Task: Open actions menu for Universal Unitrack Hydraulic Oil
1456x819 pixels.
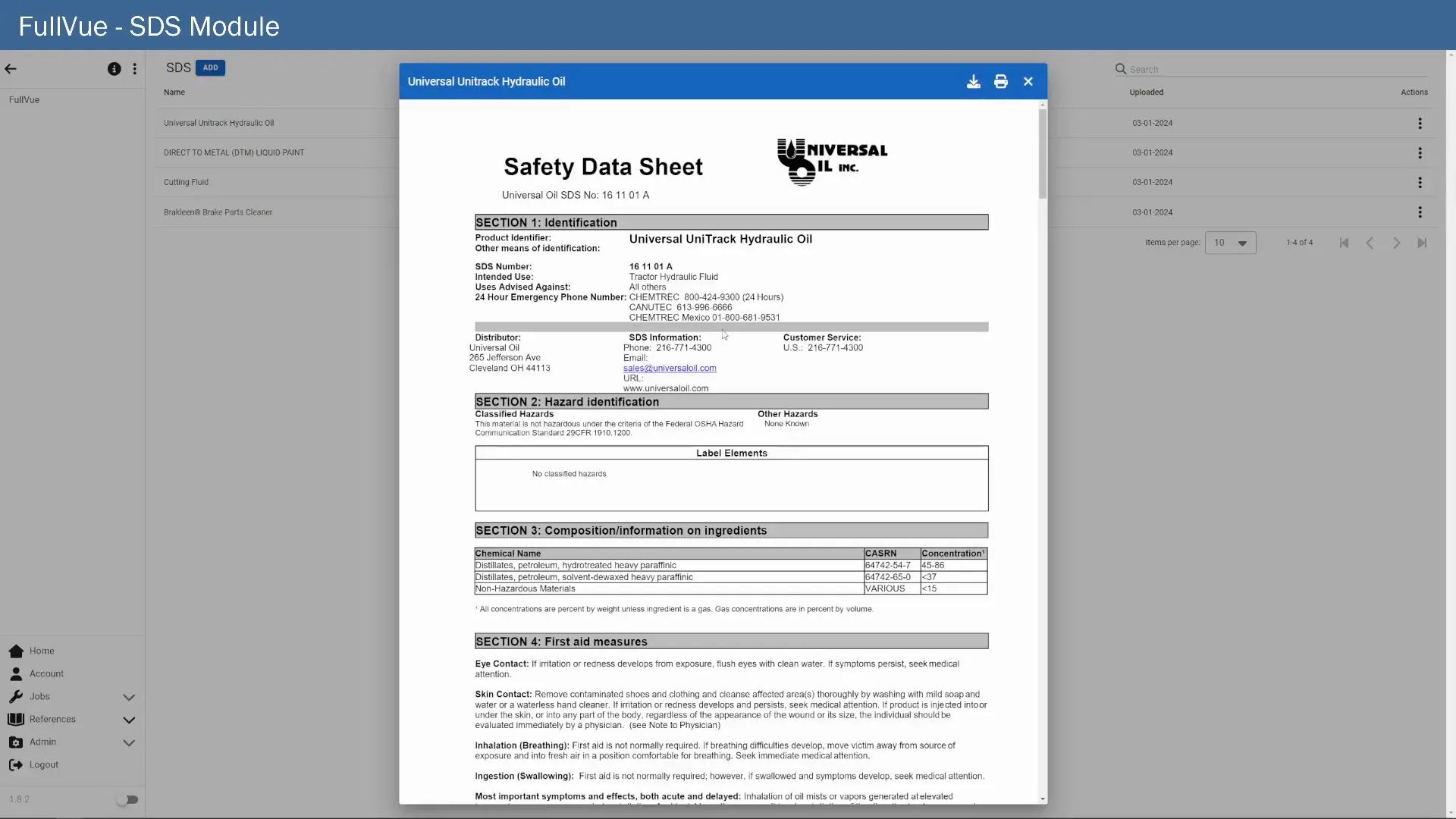Action: (1420, 123)
